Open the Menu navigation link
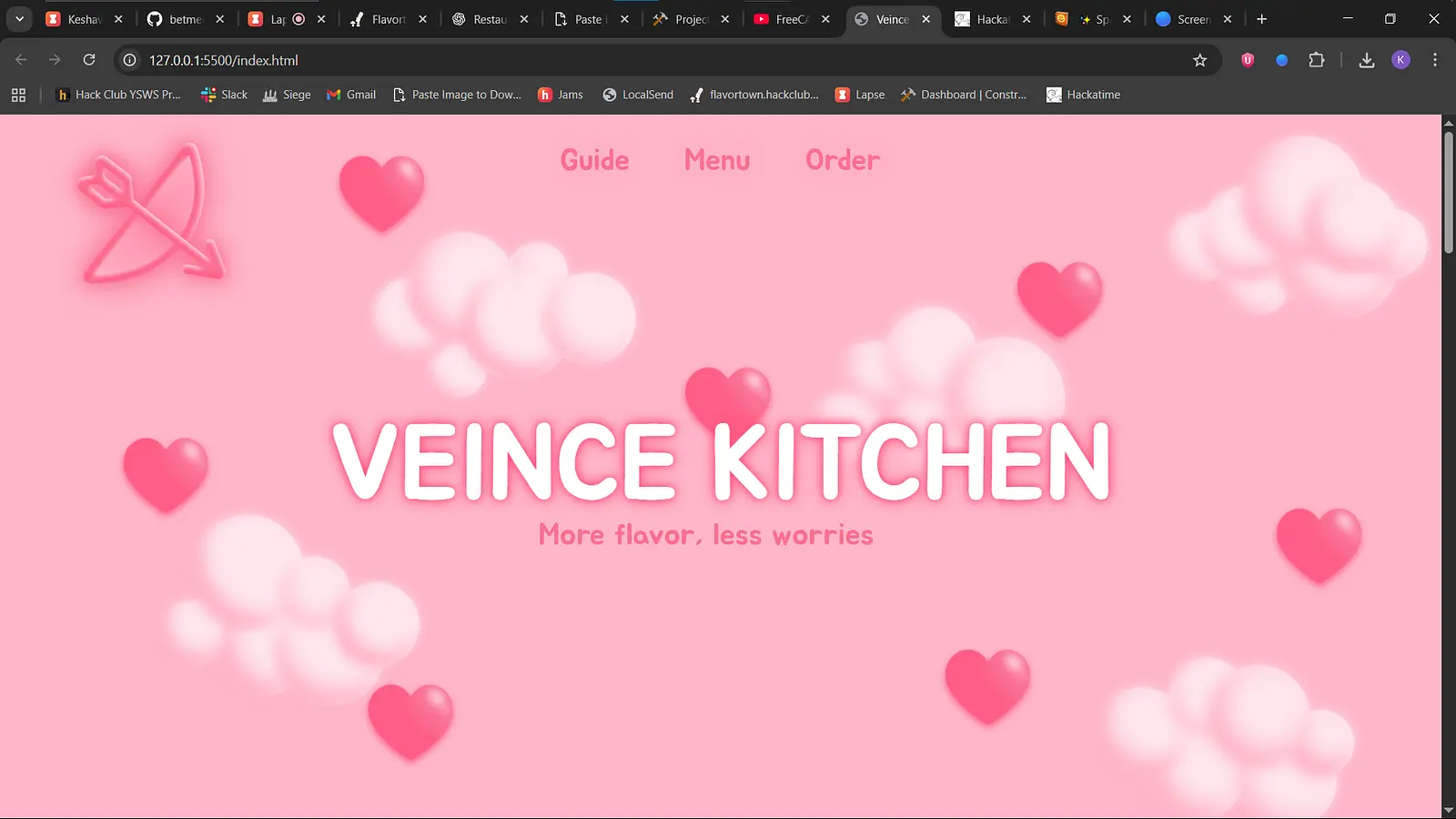The image size is (1456, 819). (x=716, y=160)
